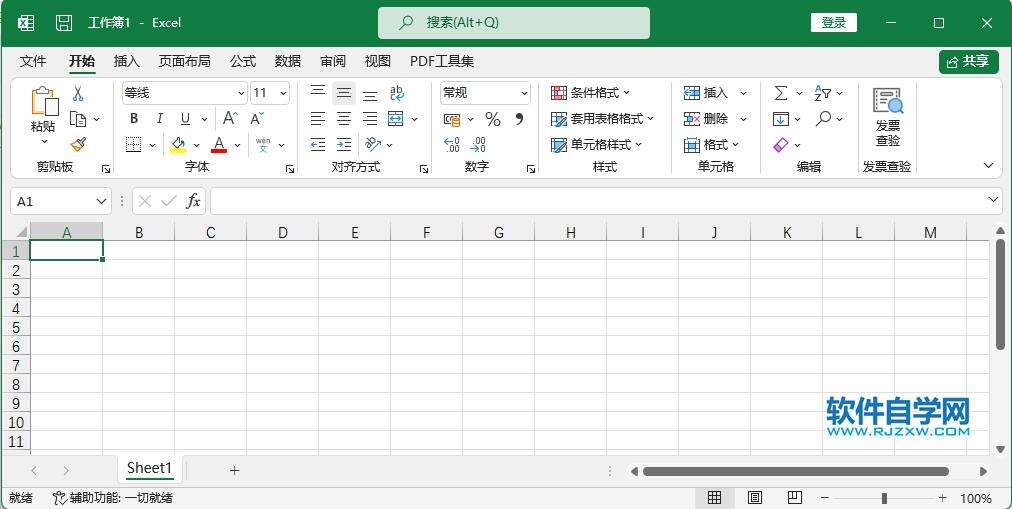Switch to Page Break Preview view

[794, 497]
